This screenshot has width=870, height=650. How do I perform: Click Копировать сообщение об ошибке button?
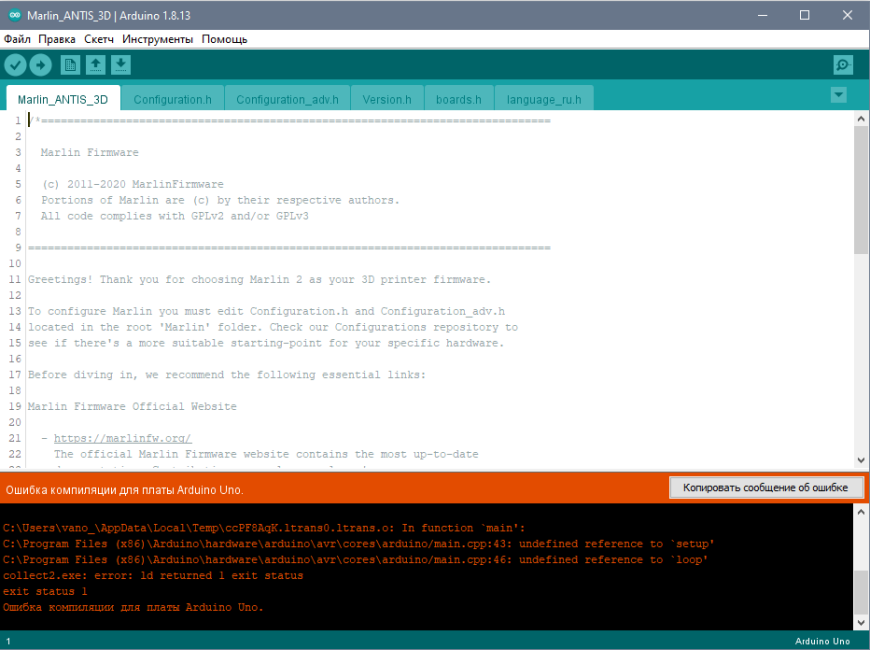tap(766, 488)
